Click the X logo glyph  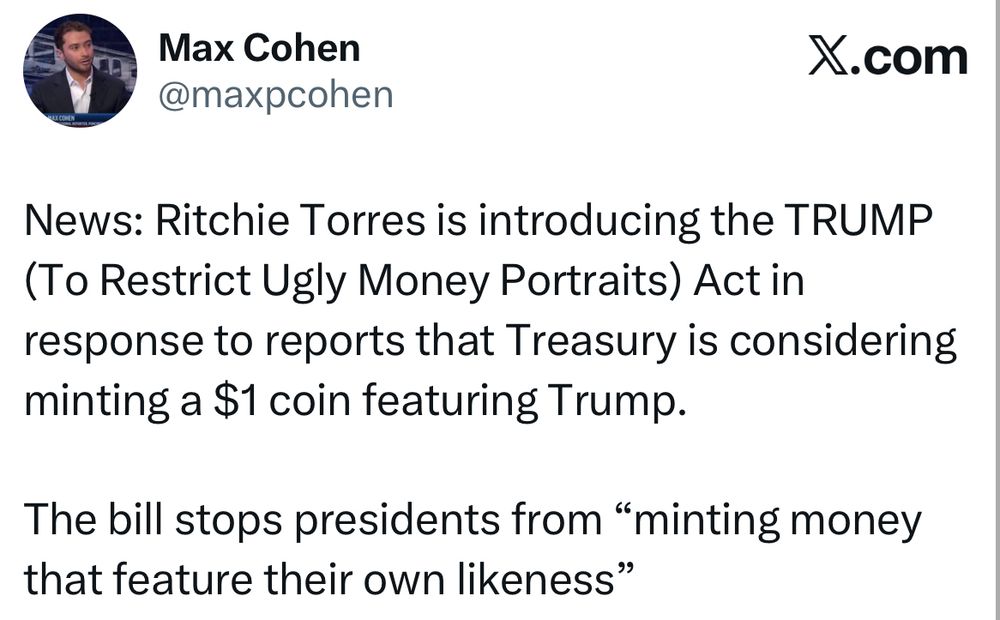point(828,56)
